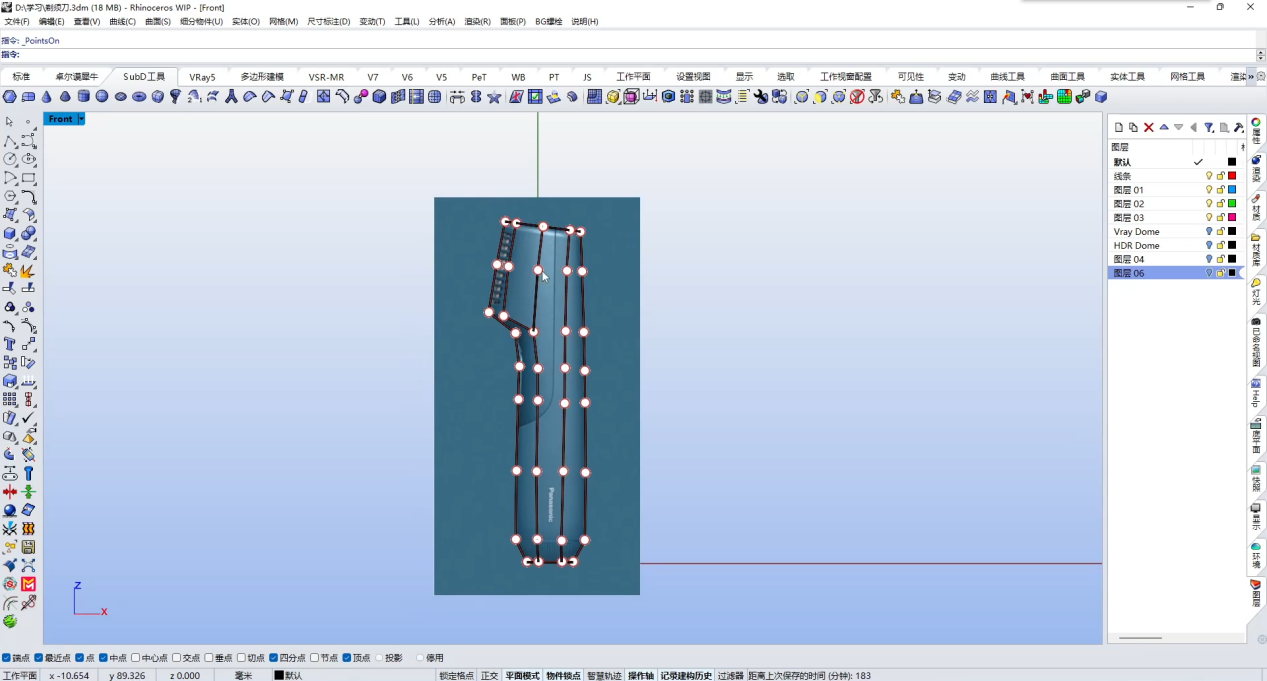Viewport: 1267px width, 681px height.
Task: Toggle 正交 ortho mode in status bar
Action: point(490,675)
